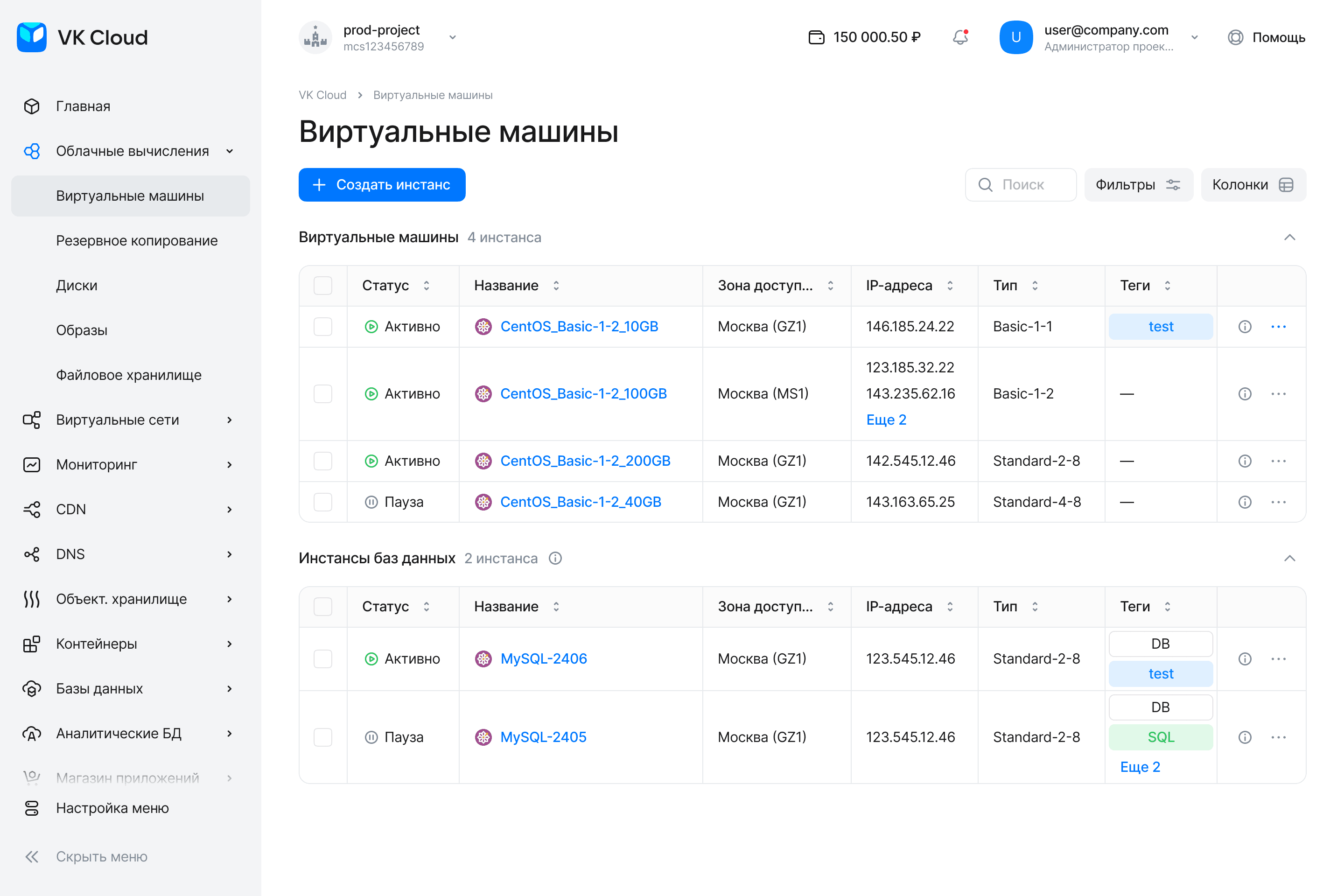Open info icon for MySQL-2405 row
1344x896 pixels.
point(1245,737)
